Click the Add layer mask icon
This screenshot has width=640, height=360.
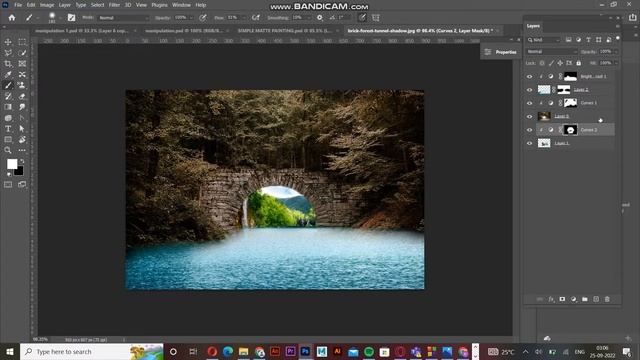click(x=562, y=299)
